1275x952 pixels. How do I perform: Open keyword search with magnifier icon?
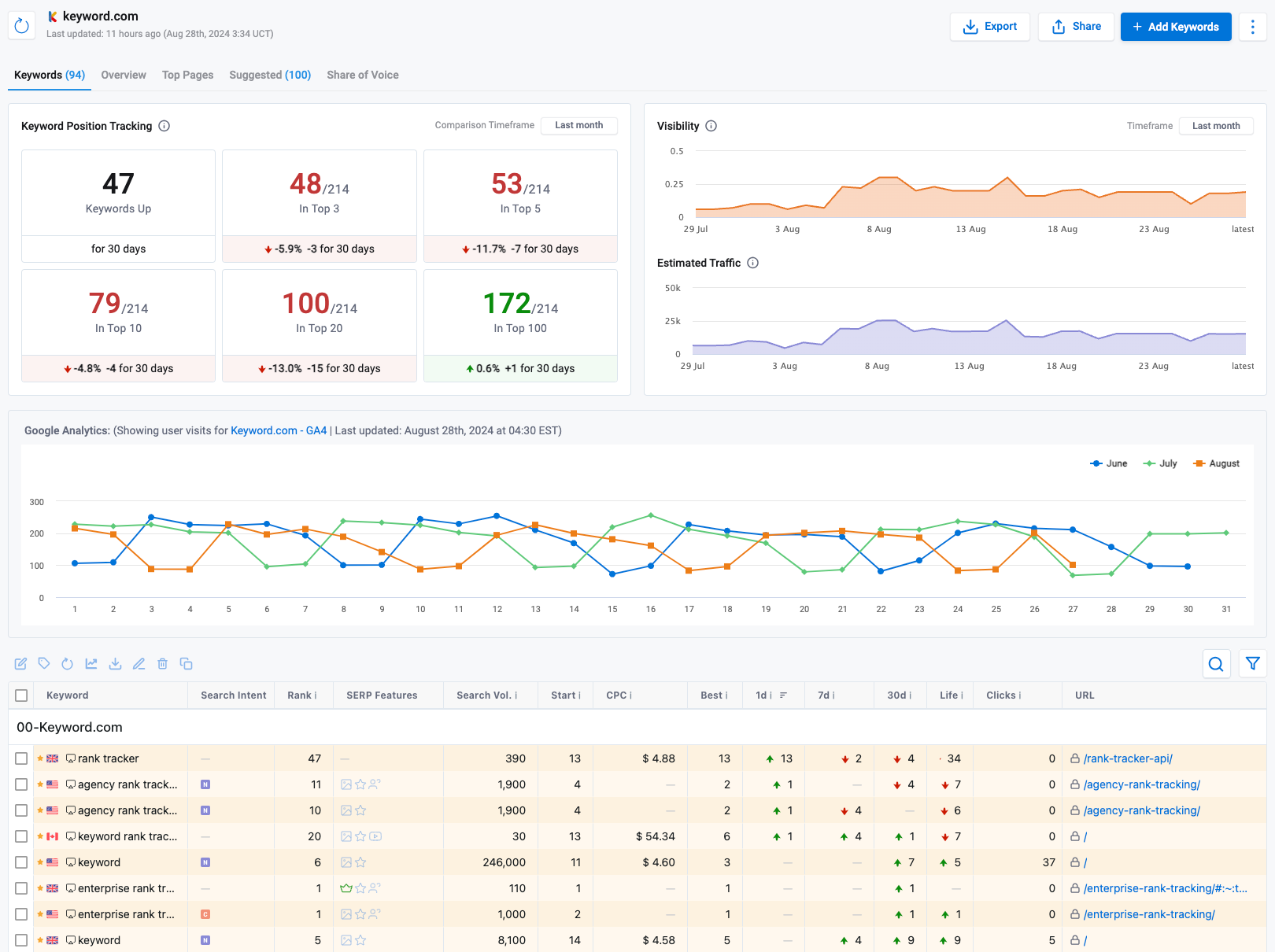tap(1216, 664)
